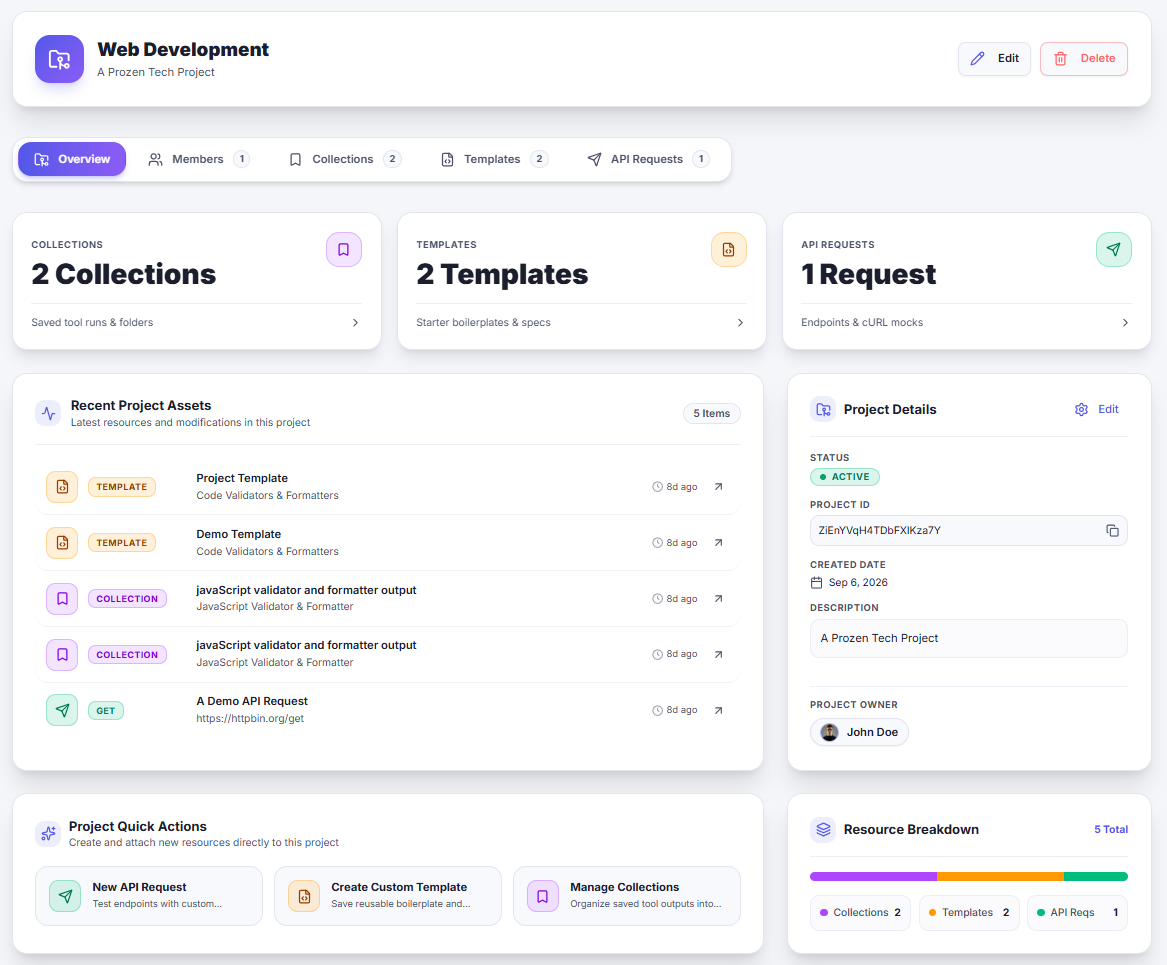The width and height of the screenshot is (1167, 965).
Task: Click the Web Development project folder icon
Action: pyautogui.click(x=59, y=59)
